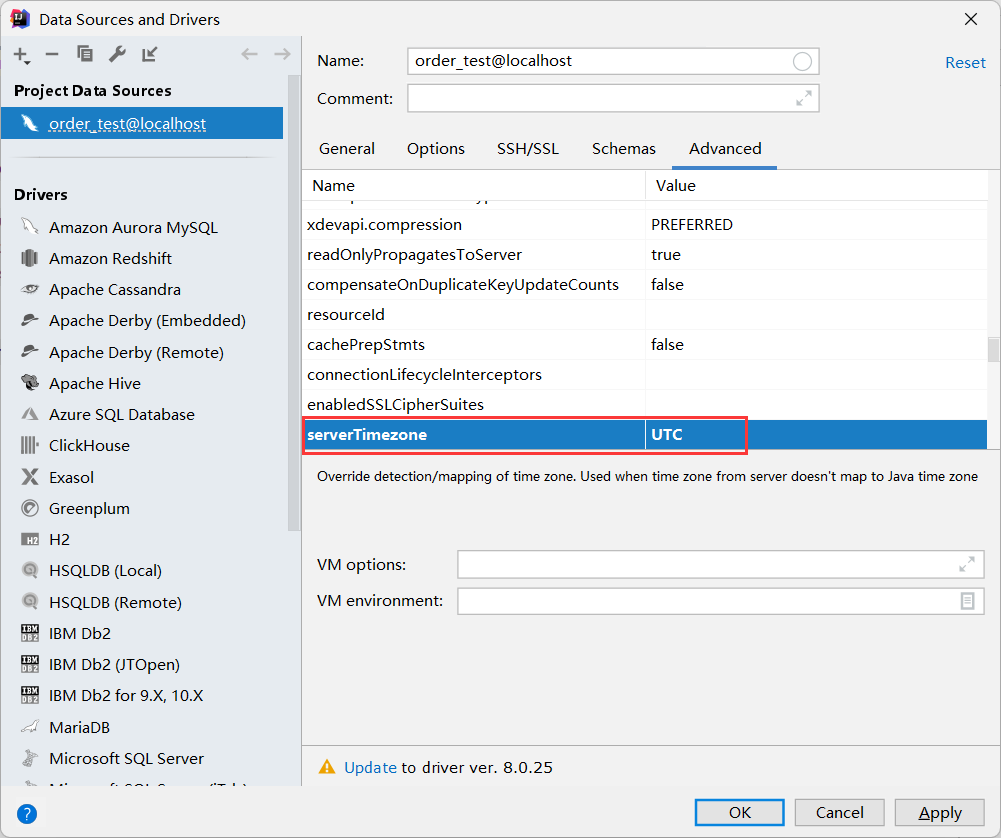
Task: Switch to the General tab
Action: point(347,149)
